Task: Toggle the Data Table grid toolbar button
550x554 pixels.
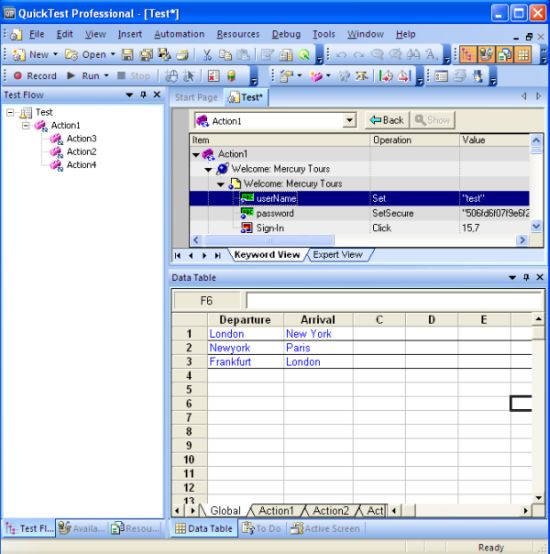Action: [x=523, y=55]
